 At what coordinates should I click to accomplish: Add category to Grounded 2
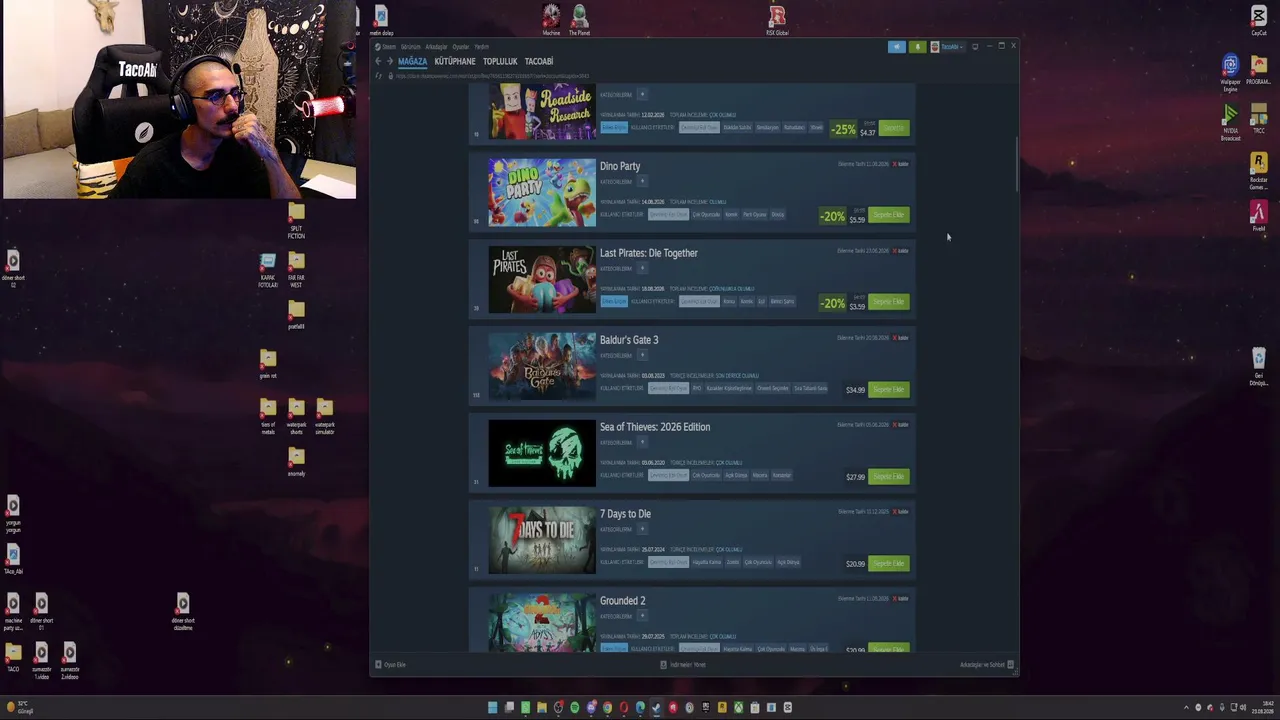point(642,616)
